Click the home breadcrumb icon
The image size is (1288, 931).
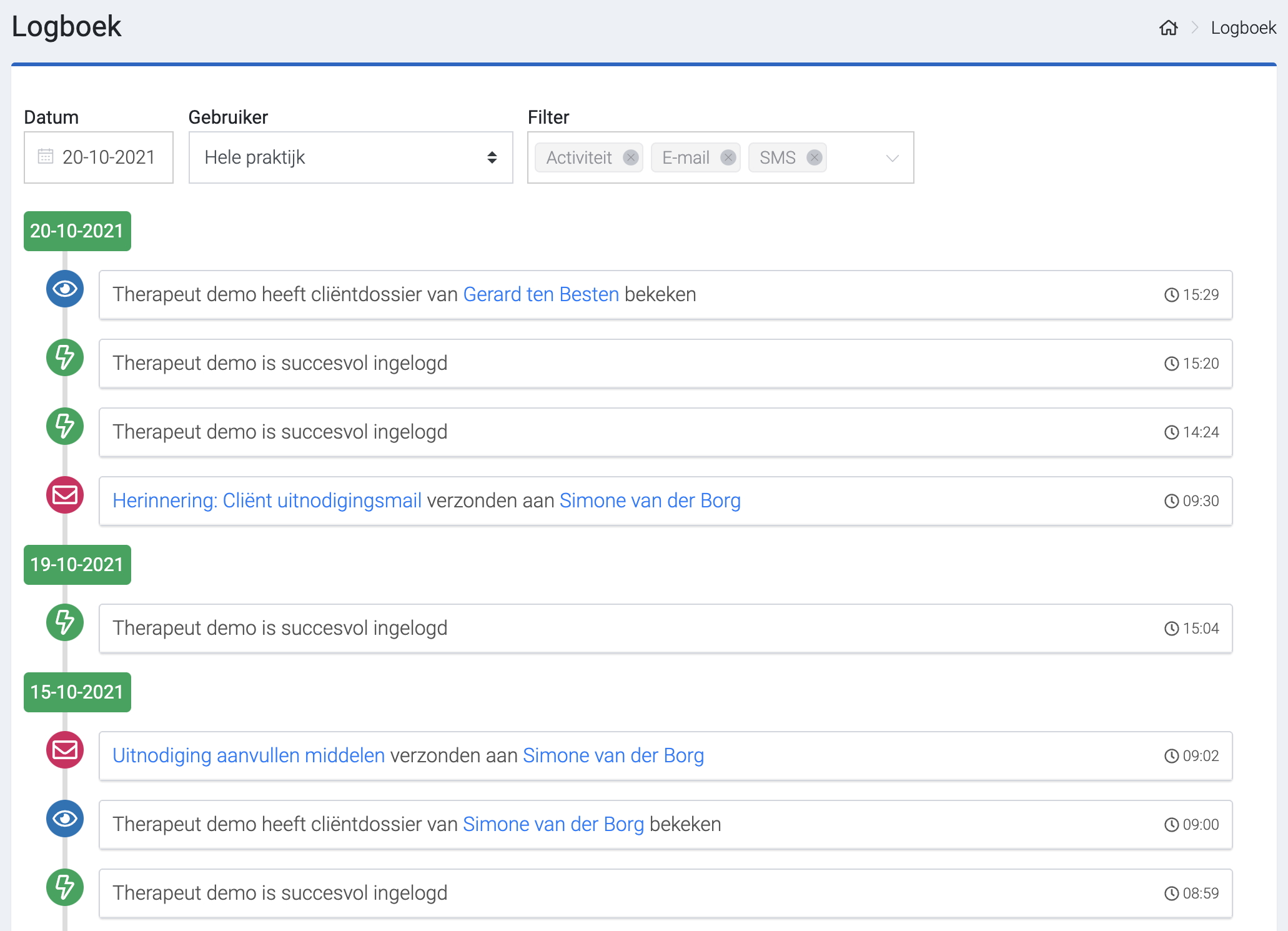pyautogui.click(x=1168, y=28)
